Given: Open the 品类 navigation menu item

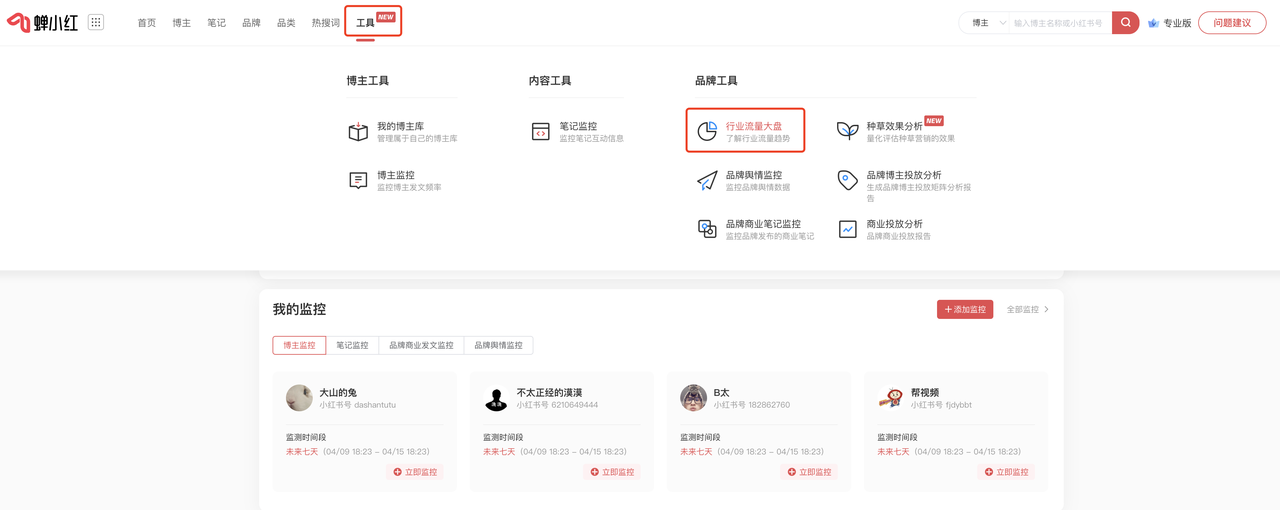Looking at the screenshot, I should point(287,23).
